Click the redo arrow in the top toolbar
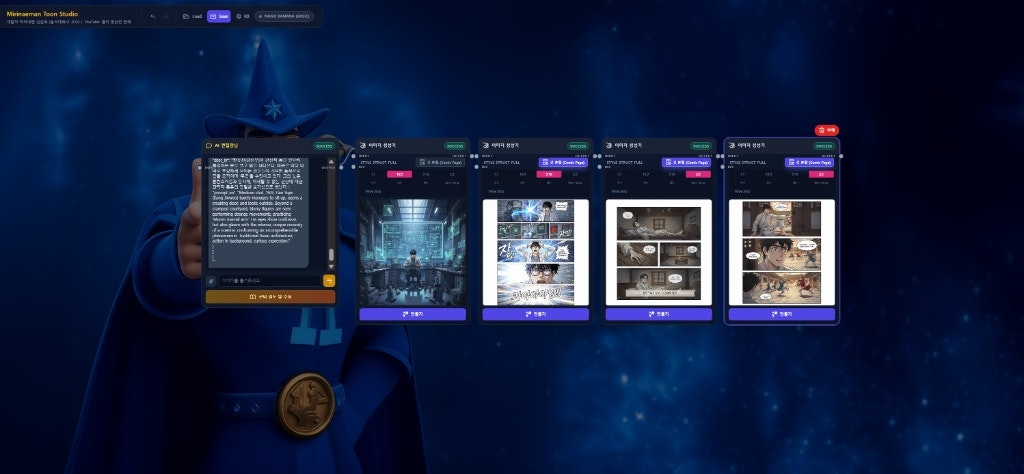Viewport: 1024px width, 474px height. [x=167, y=16]
